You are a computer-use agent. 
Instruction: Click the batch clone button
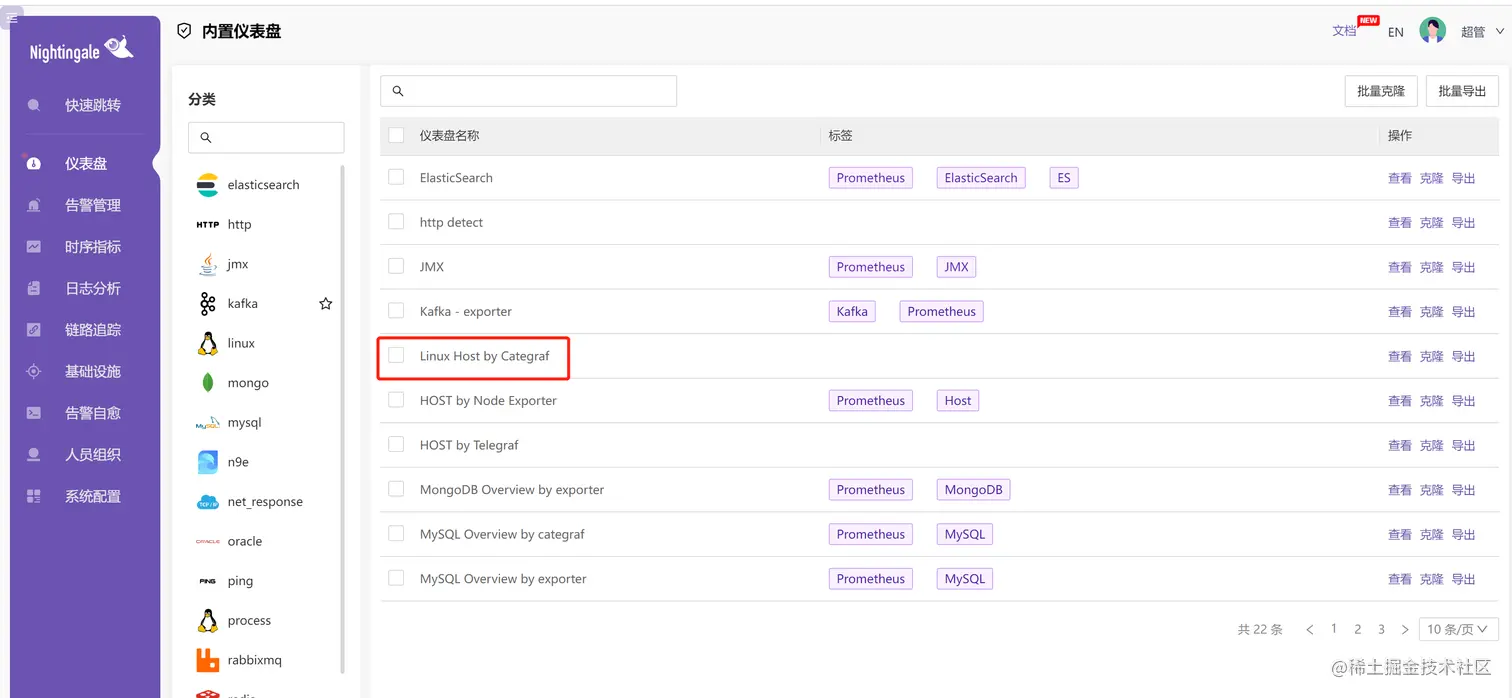click(1381, 91)
